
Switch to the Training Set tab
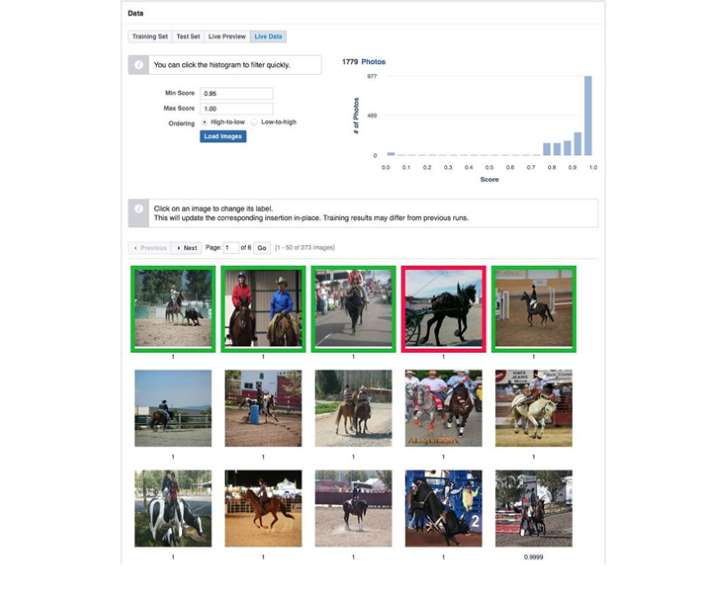pyautogui.click(x=150, y=37)
